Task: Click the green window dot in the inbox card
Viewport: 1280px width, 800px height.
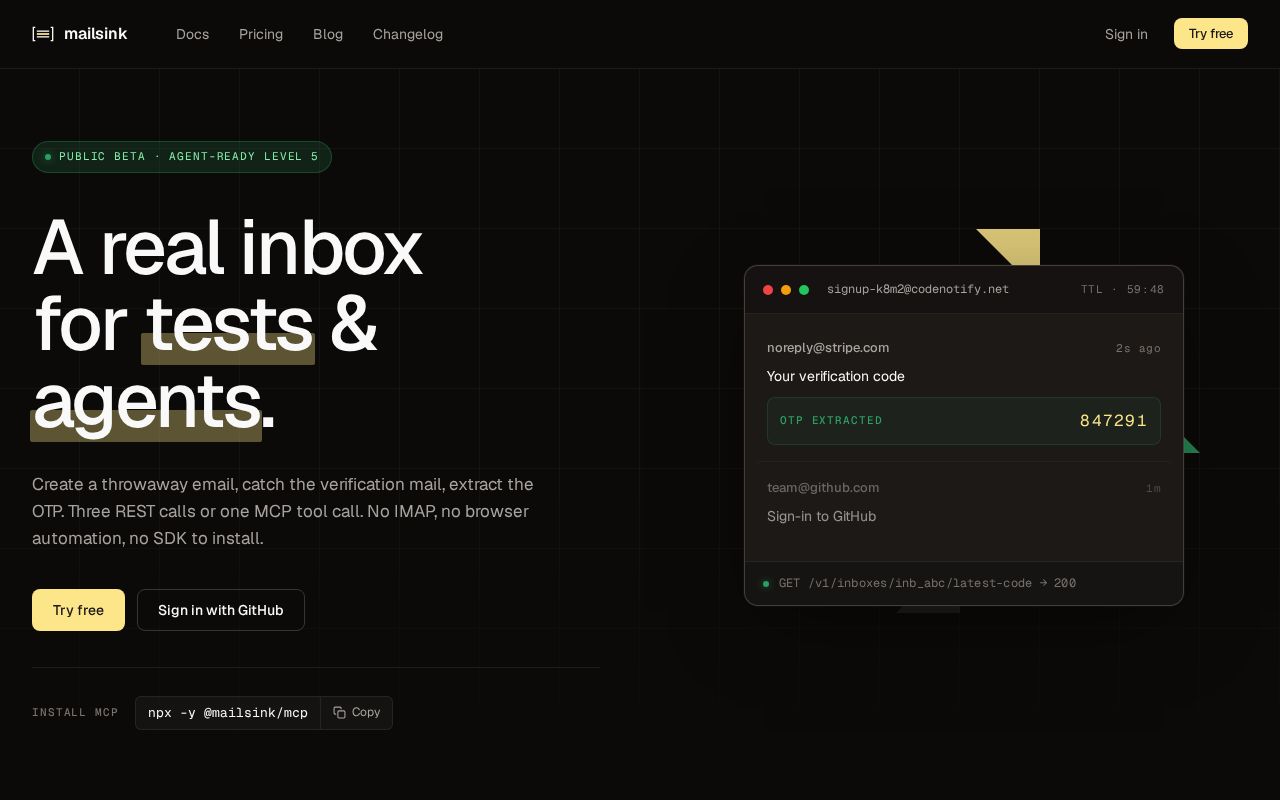Action: (804, 290)
